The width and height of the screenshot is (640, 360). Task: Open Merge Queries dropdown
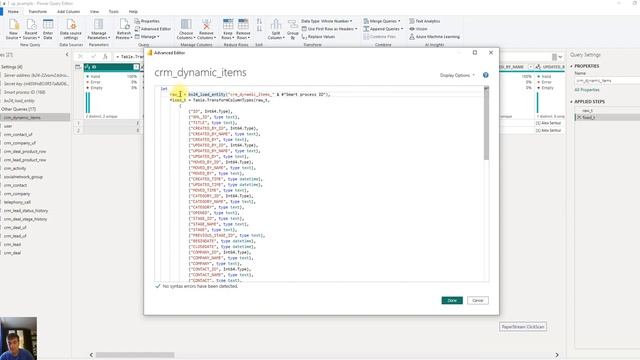point(382,21)
